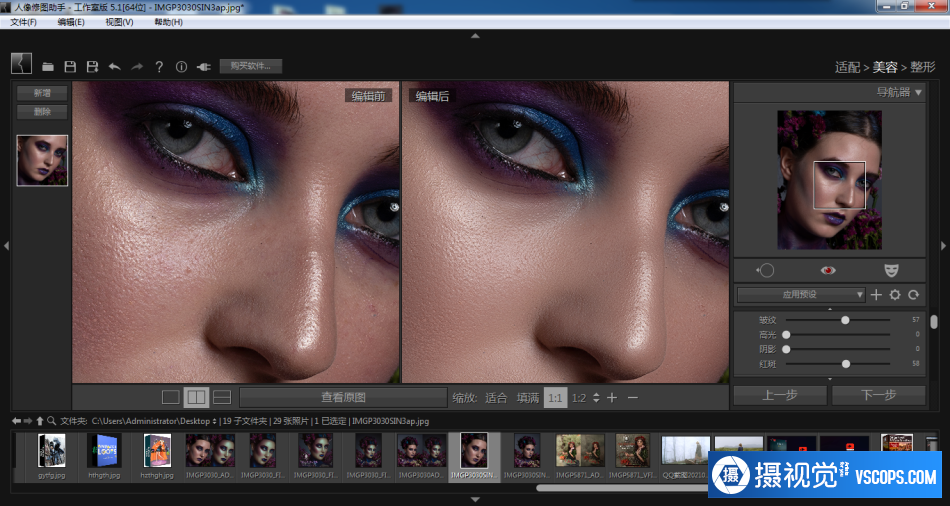
Task: Click the 上一步 button
Action: [x=780, y=396]
